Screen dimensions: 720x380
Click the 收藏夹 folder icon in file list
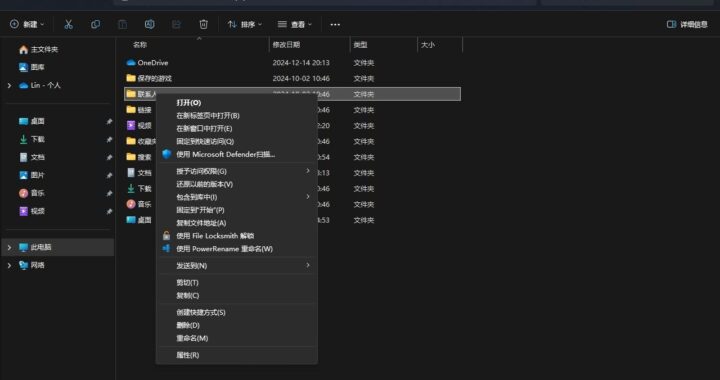click(x=131, y=141)
